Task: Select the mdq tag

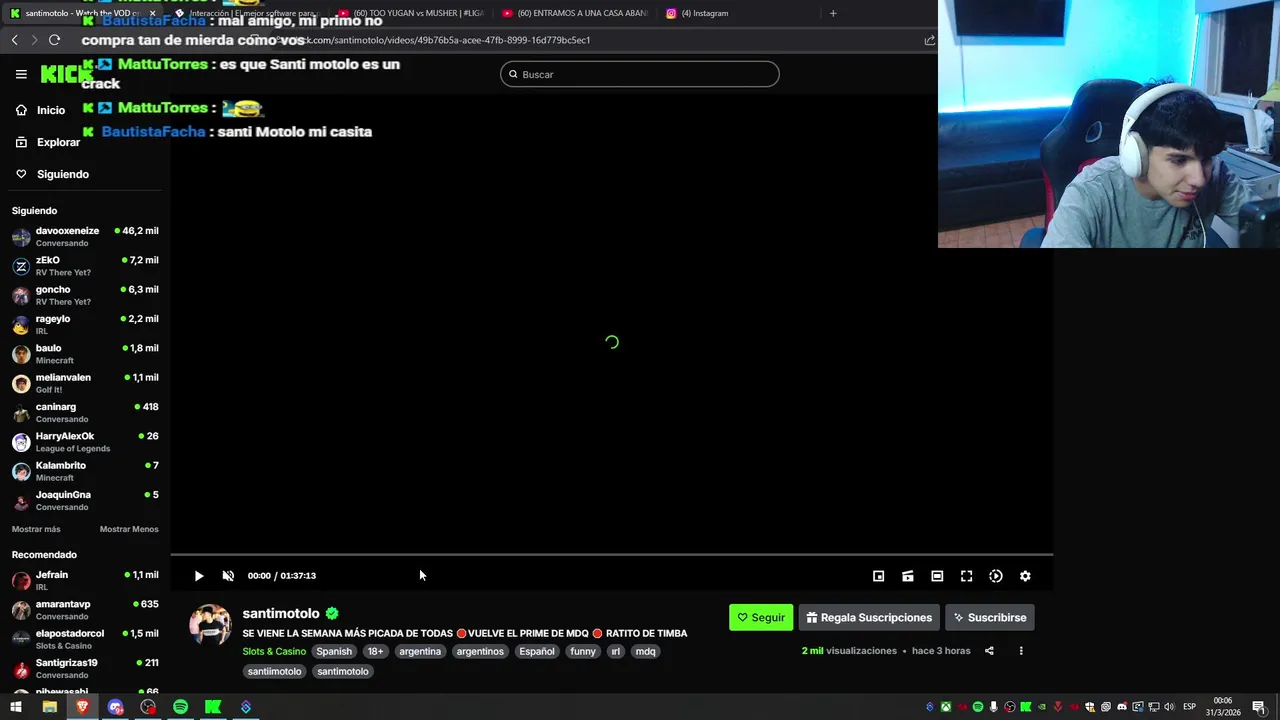Action: 646,651
